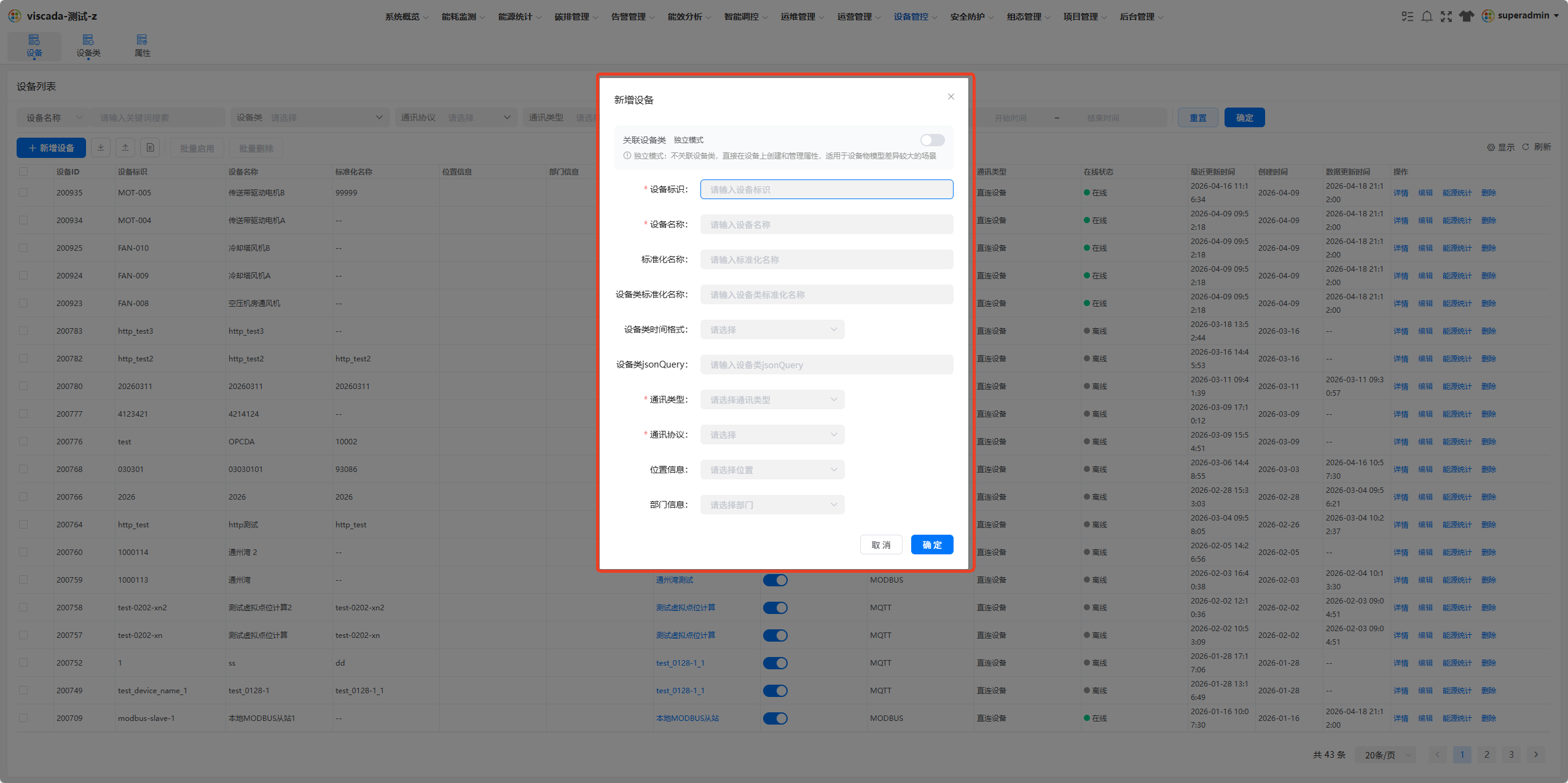Open the task checklist icon in the header
Screen dimensions: 1568x783
pos(1407,16)
